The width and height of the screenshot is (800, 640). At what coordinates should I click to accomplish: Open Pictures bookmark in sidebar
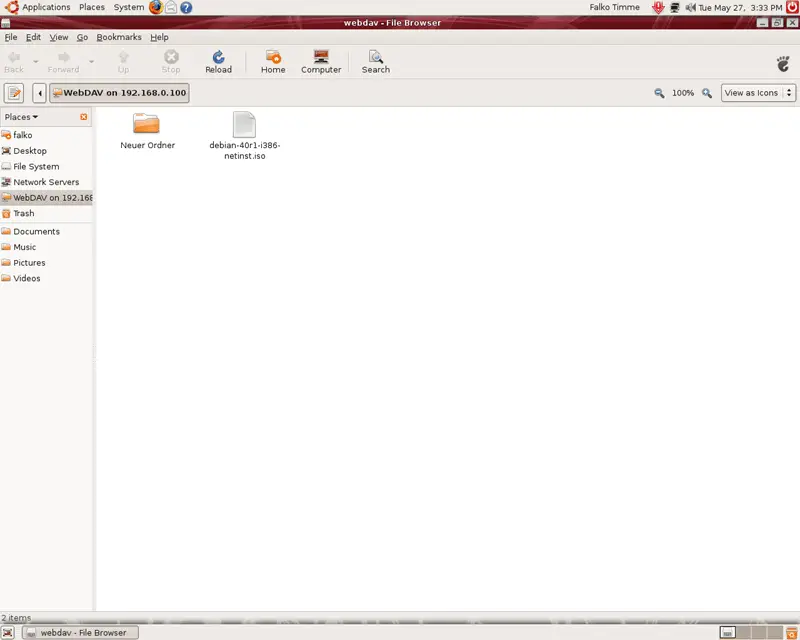pos(46,262)
